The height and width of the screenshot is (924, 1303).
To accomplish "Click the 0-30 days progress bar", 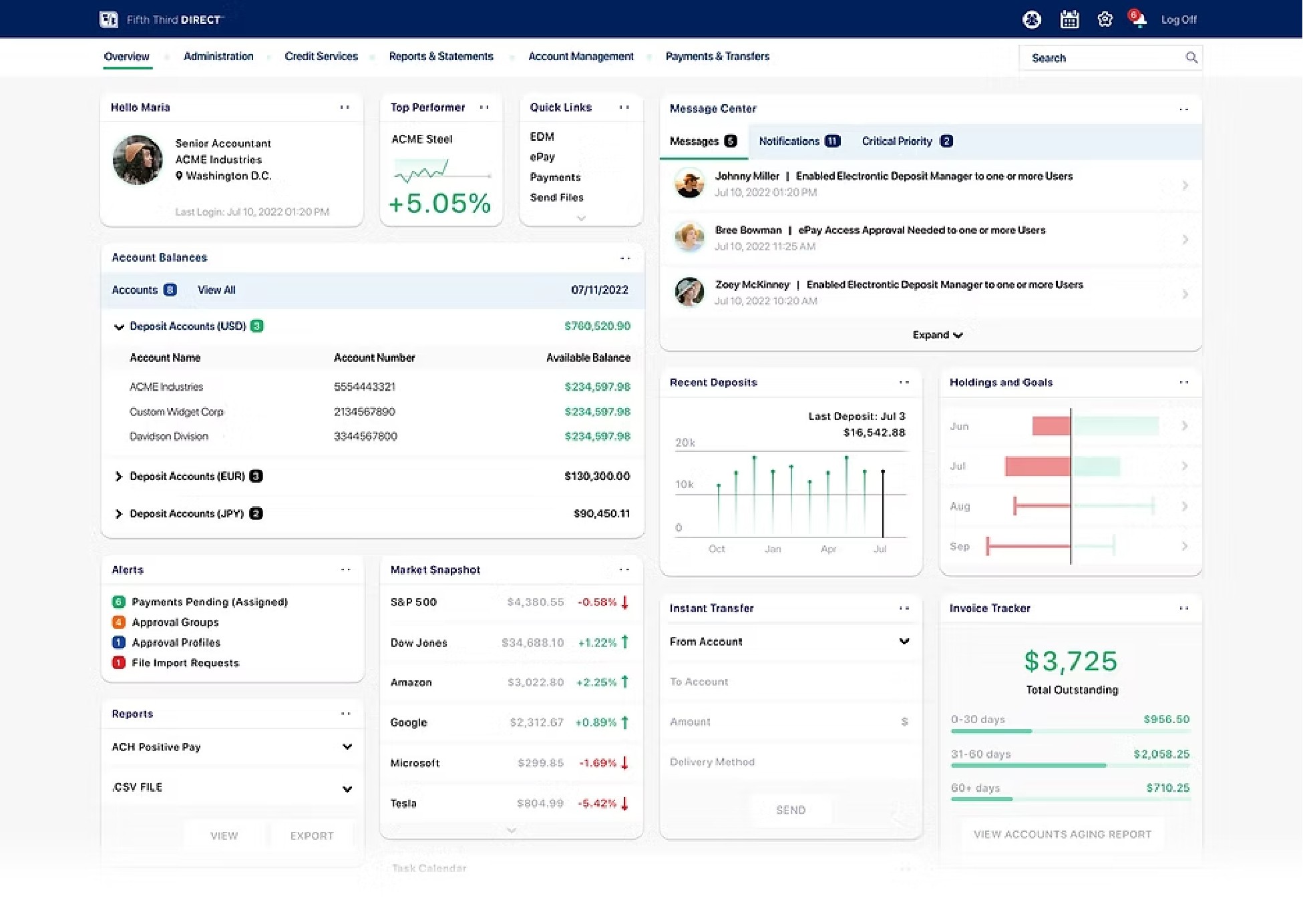I will [x=1071, y=732].
